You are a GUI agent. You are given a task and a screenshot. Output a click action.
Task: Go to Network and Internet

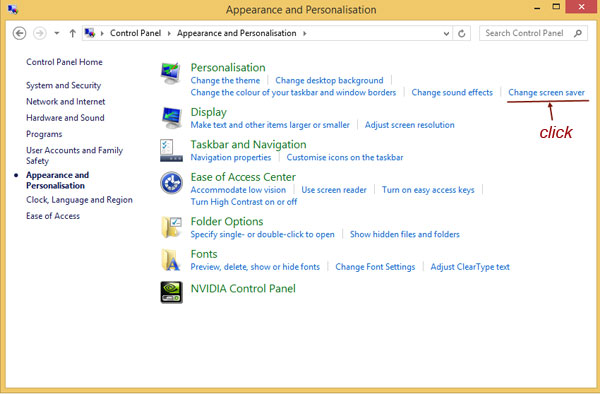tap(65, 101)
